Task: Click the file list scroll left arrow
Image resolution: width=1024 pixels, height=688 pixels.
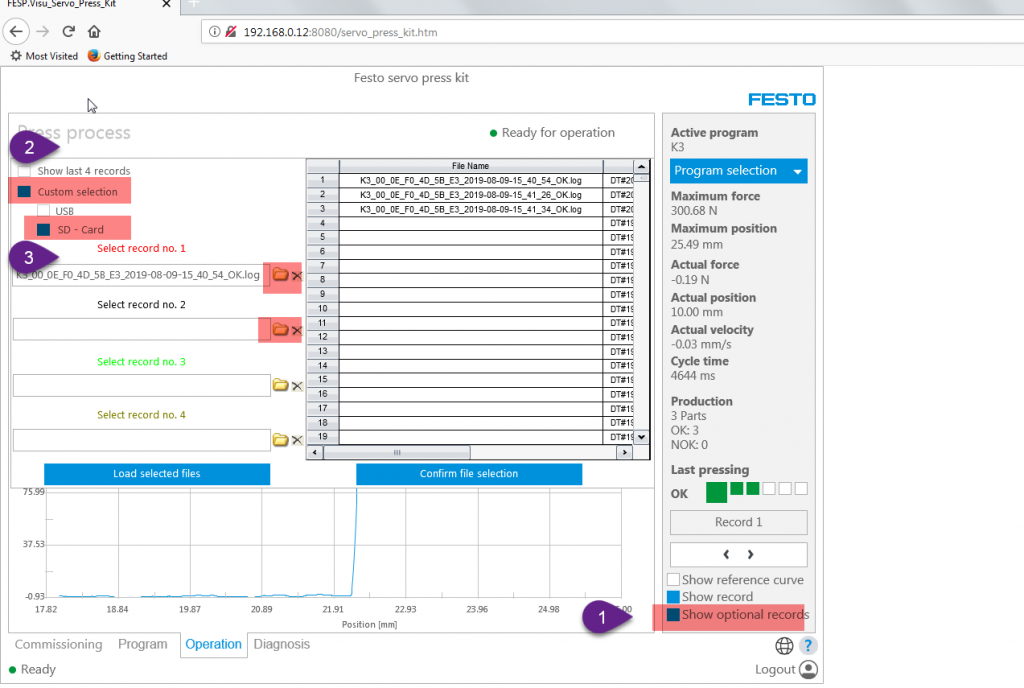Action: tap(315, 452)
